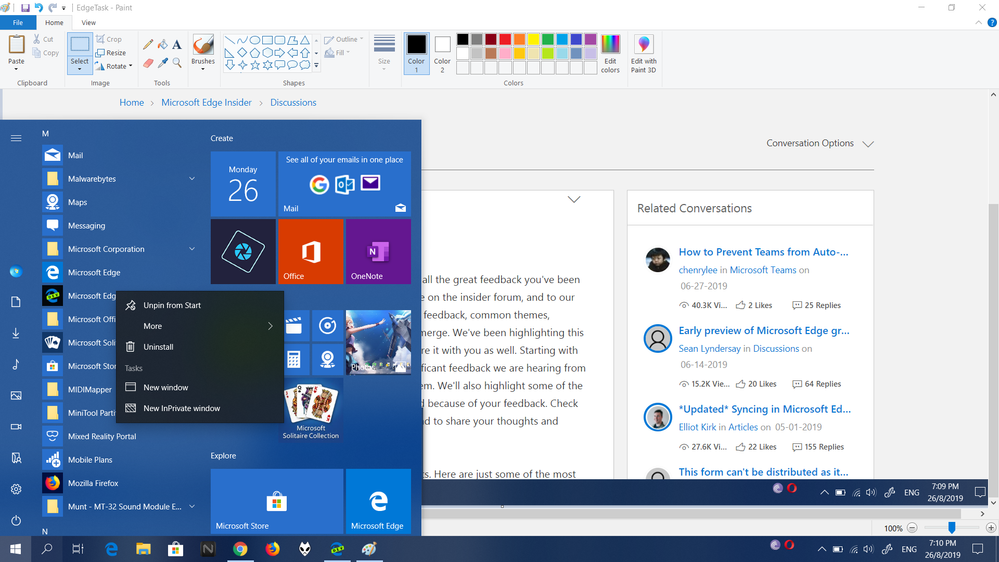
Task: Adjust the Paint zoom slider handle
Action: (951, 528)
